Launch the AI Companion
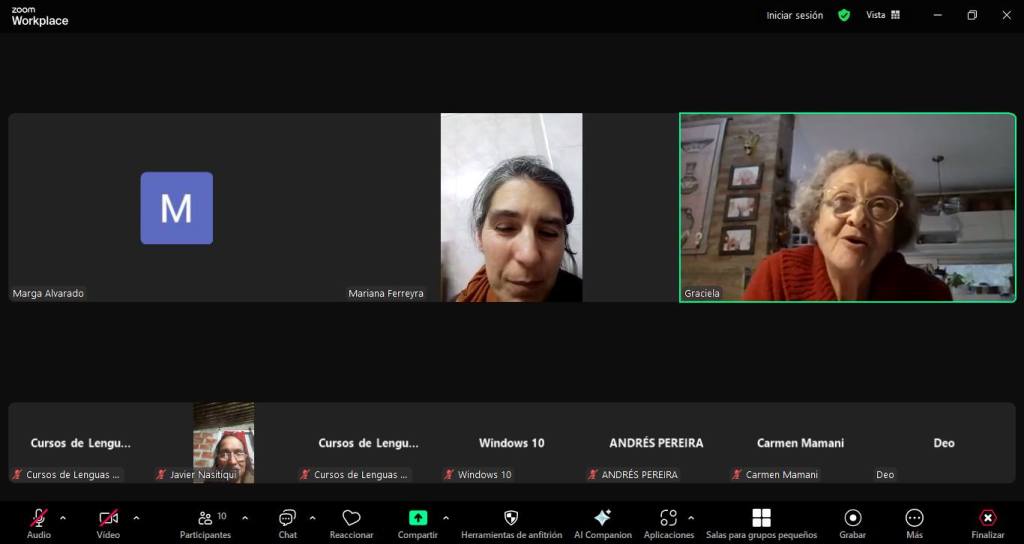 tap(602, 522)
